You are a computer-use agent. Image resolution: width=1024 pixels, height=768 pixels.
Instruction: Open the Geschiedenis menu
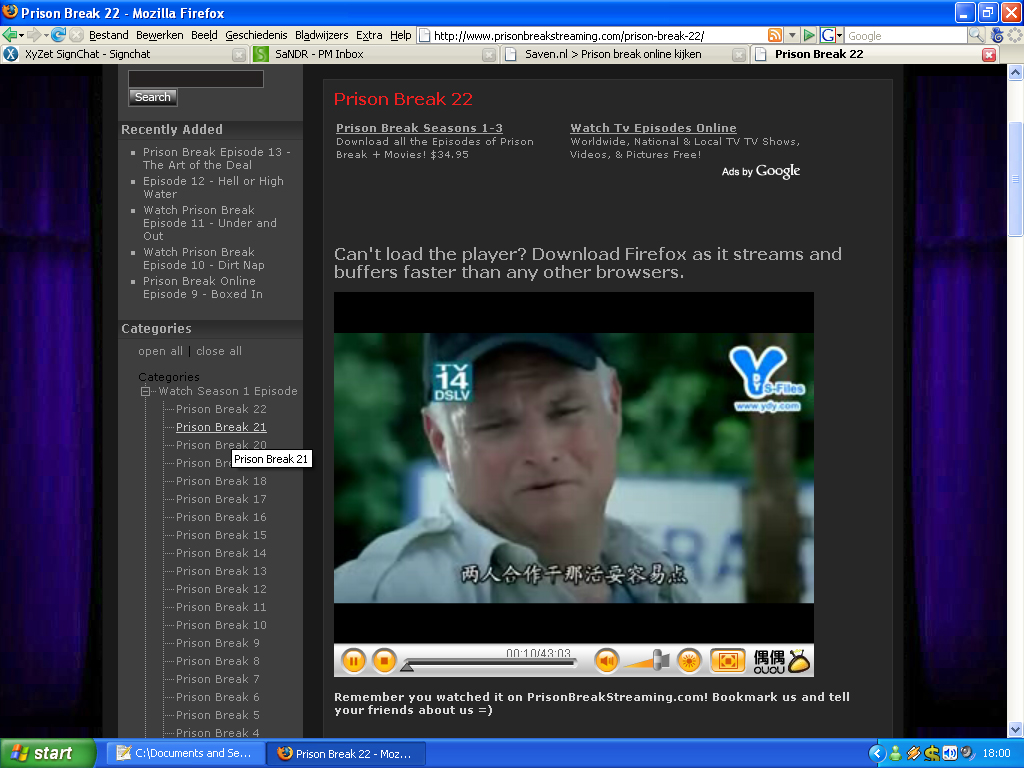[256, 35]
